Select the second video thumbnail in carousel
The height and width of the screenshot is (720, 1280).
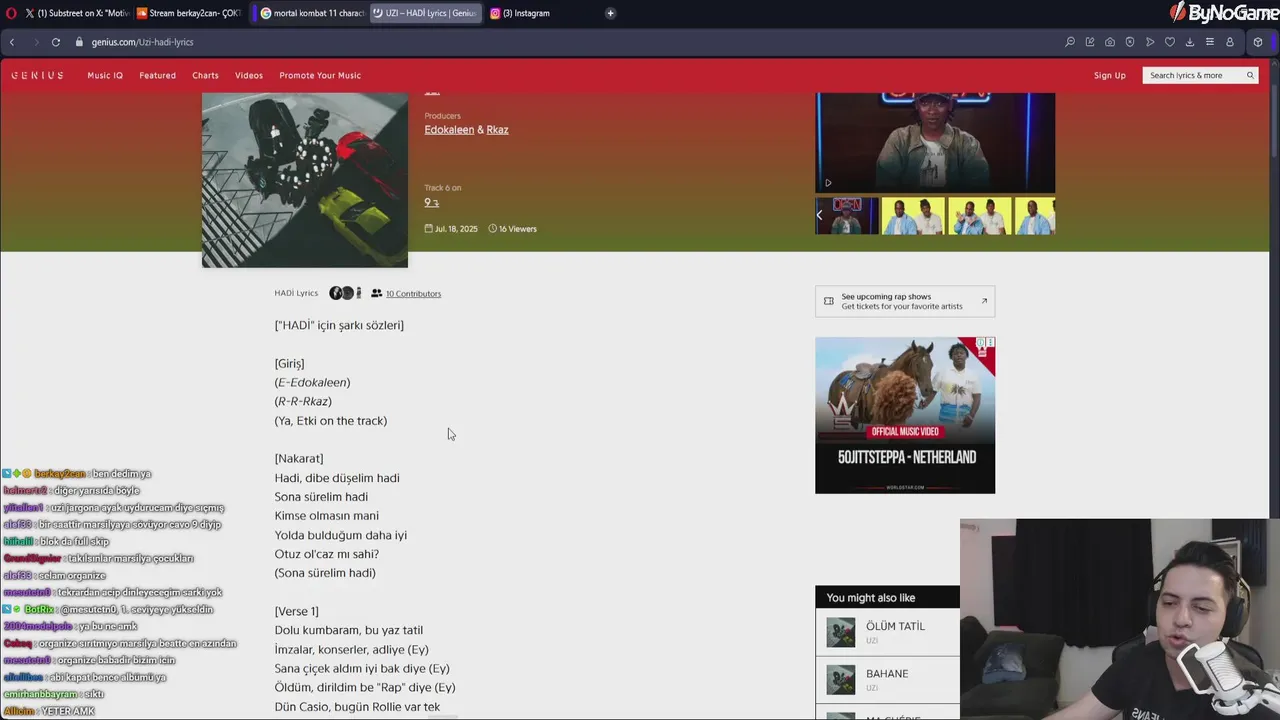tap(913, 216)
